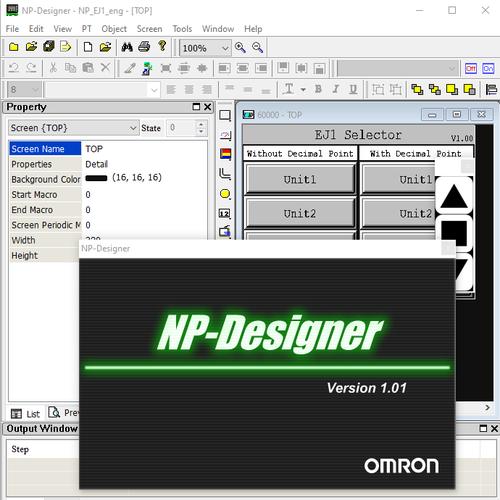Open an existing project with the open-folder icon
The height and width of the screenshot is (500, 500).
[31, 47]
